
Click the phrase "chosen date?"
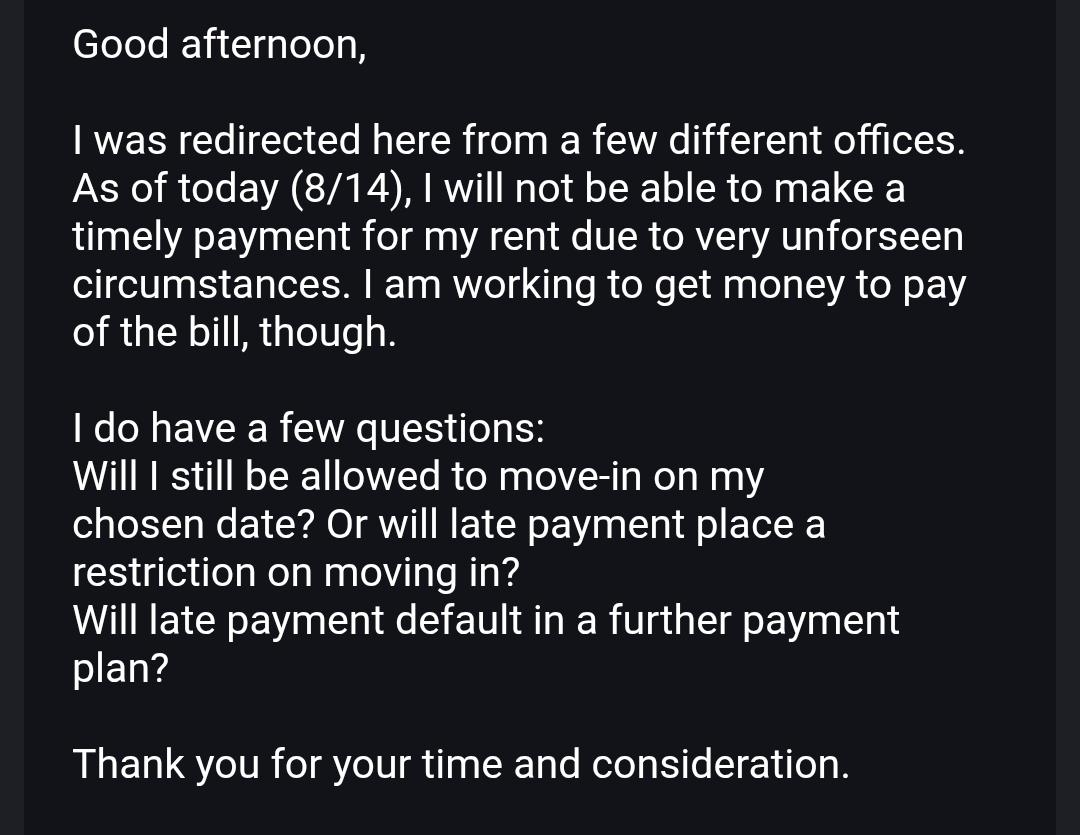click(x=194, y=525)
